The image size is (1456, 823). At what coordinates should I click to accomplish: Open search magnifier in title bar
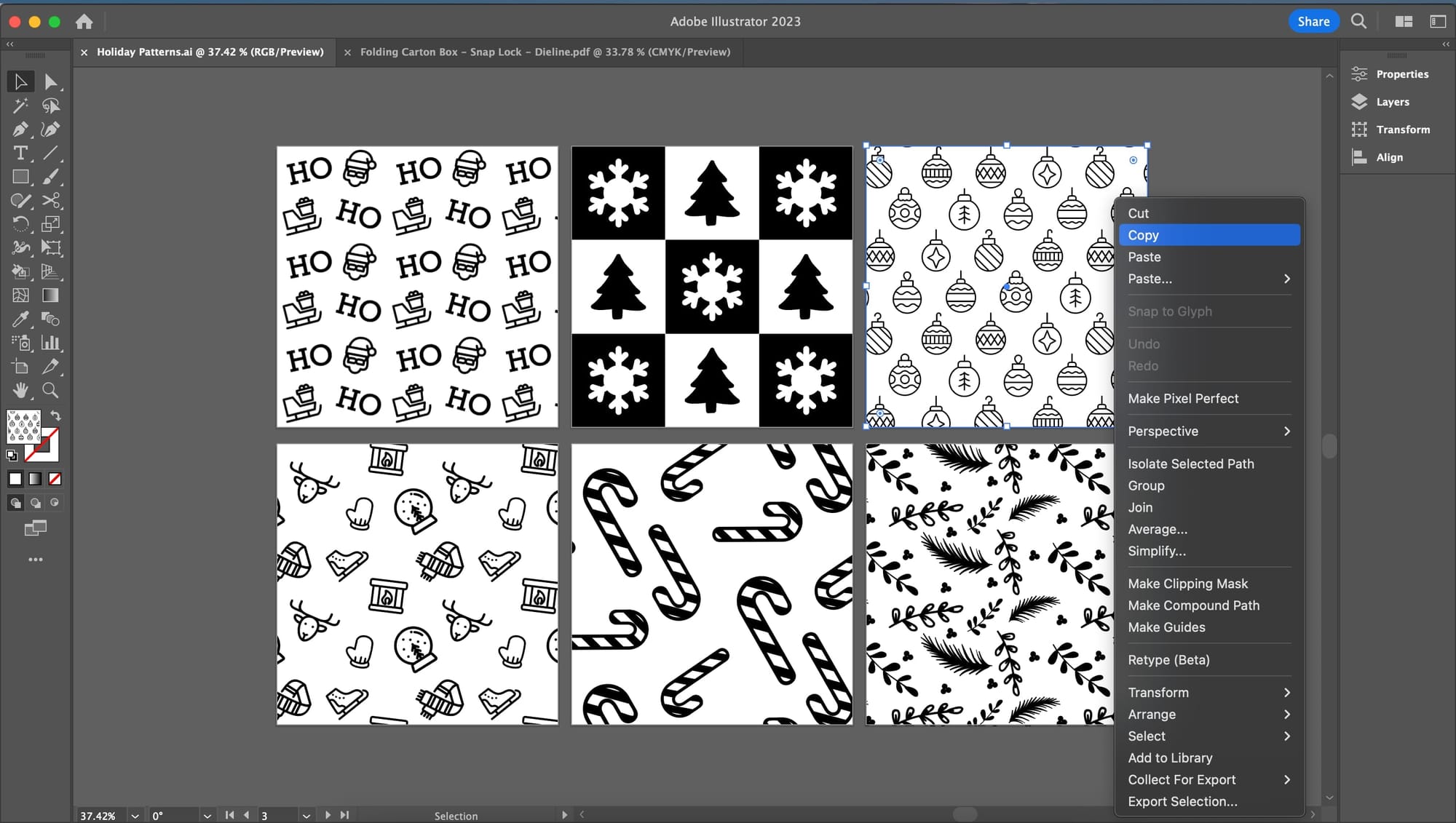tap(1358, 21)
